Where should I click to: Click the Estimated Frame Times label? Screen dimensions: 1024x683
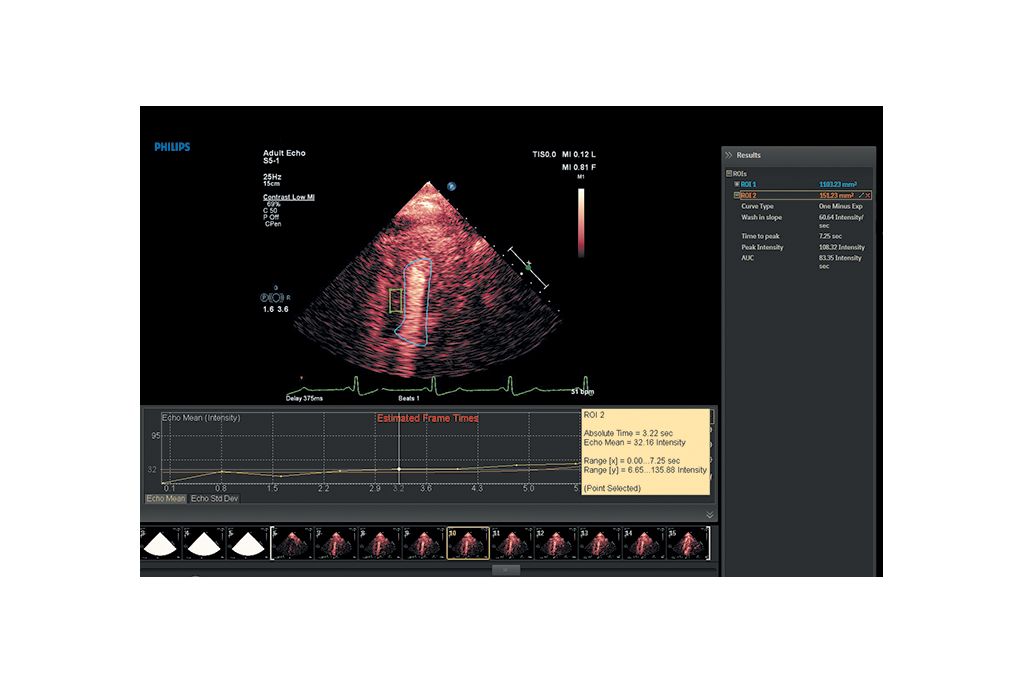[x=428, y=418]
